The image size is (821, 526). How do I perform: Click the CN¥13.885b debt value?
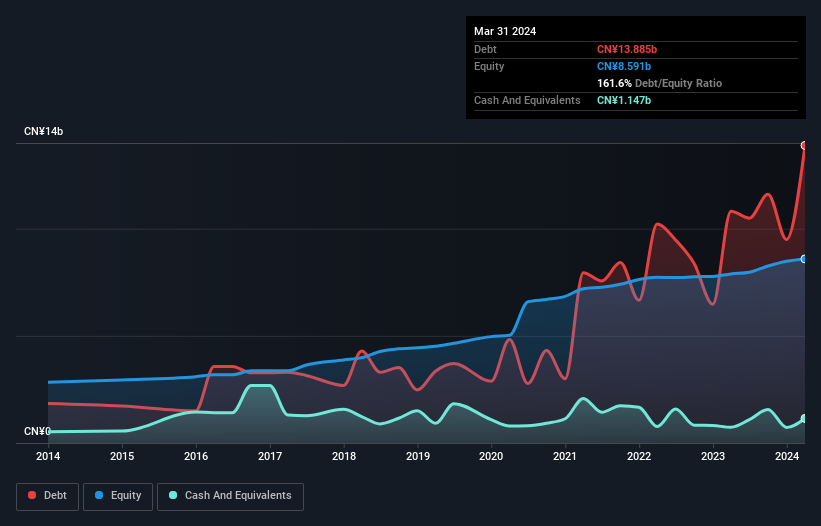click(627, 49)
